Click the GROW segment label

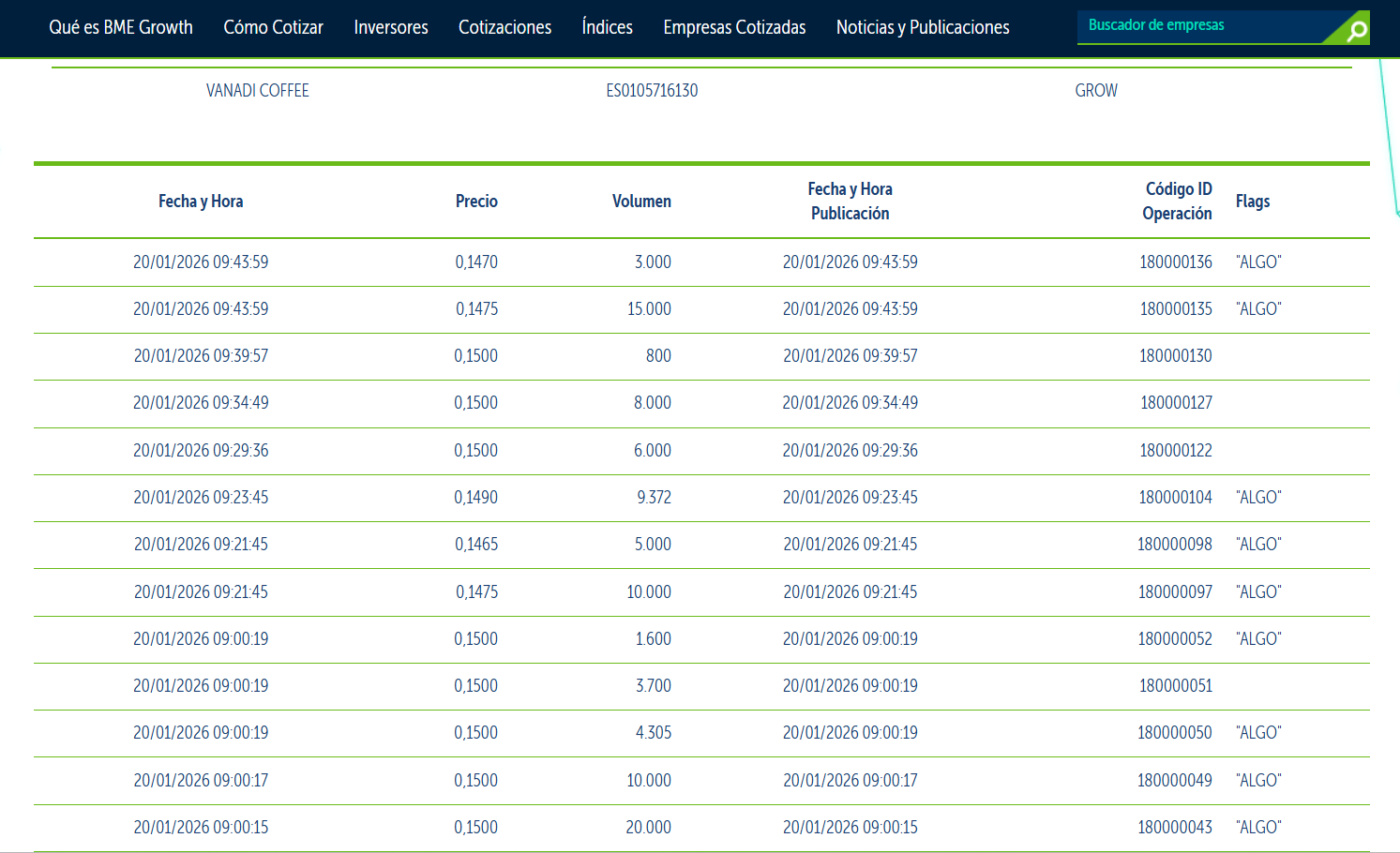(x=1095, y=91)
